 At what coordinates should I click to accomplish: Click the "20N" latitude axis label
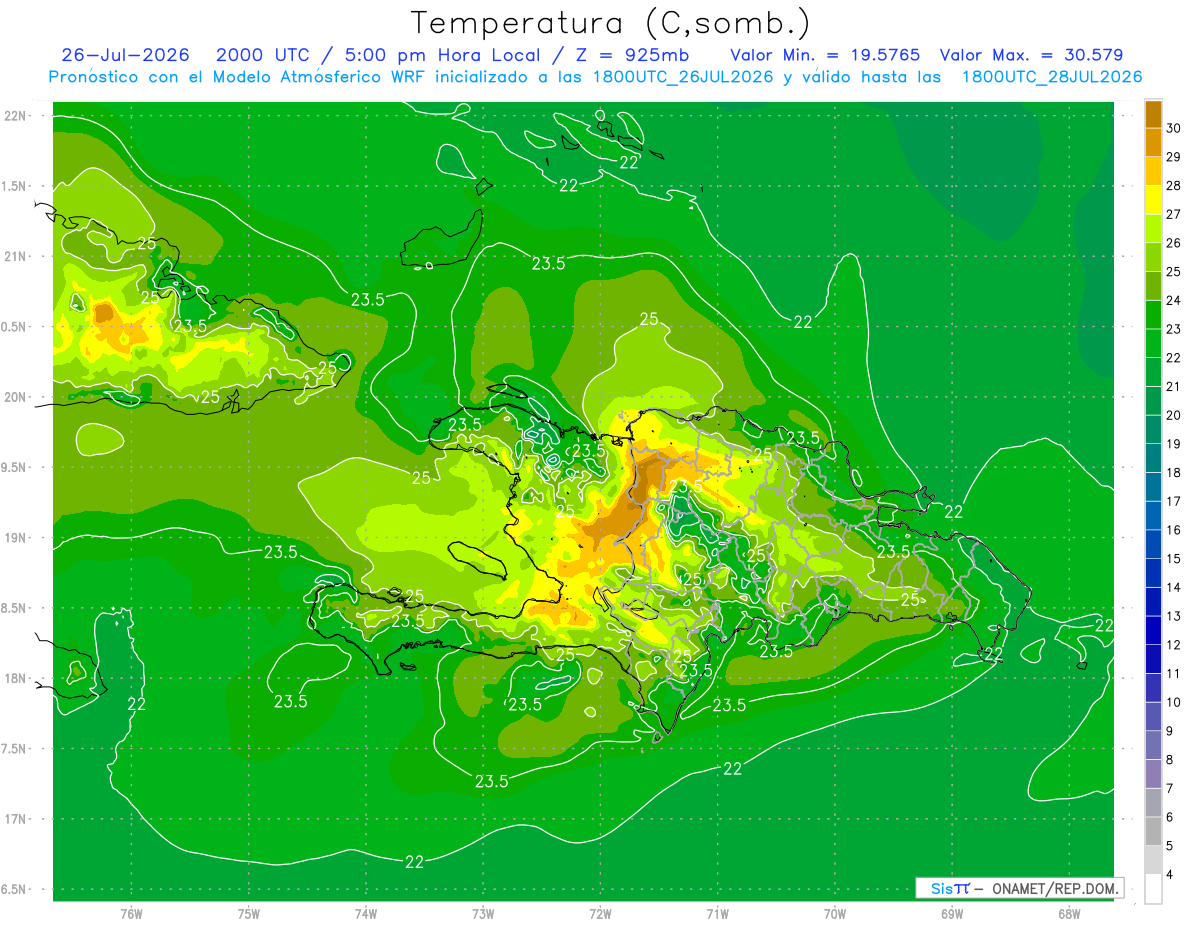point(16,397)
